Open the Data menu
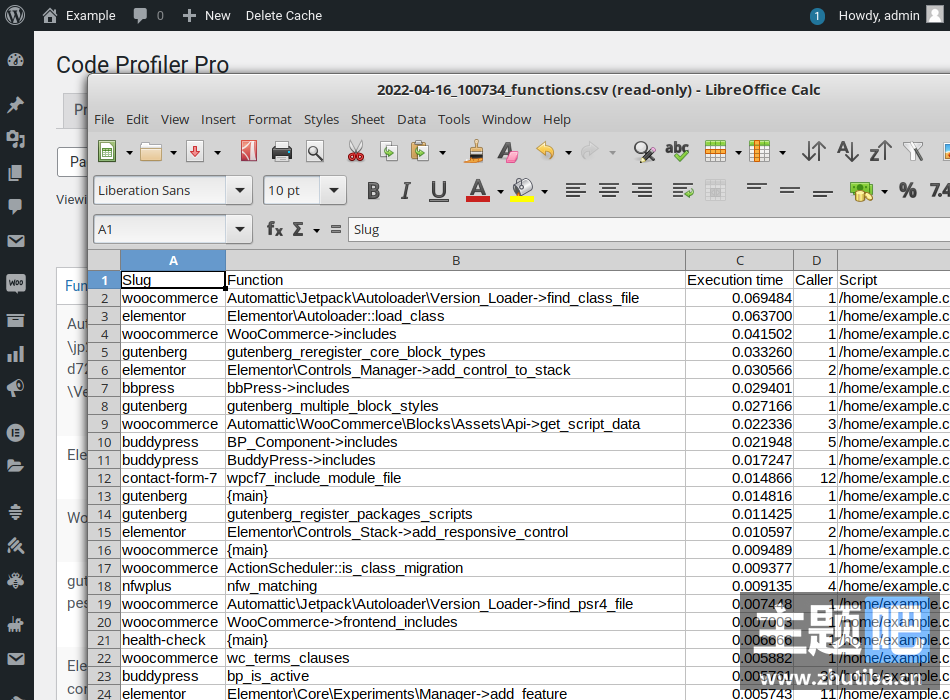Viewport: 950px width, 700px height. click(x=411, y=119)
